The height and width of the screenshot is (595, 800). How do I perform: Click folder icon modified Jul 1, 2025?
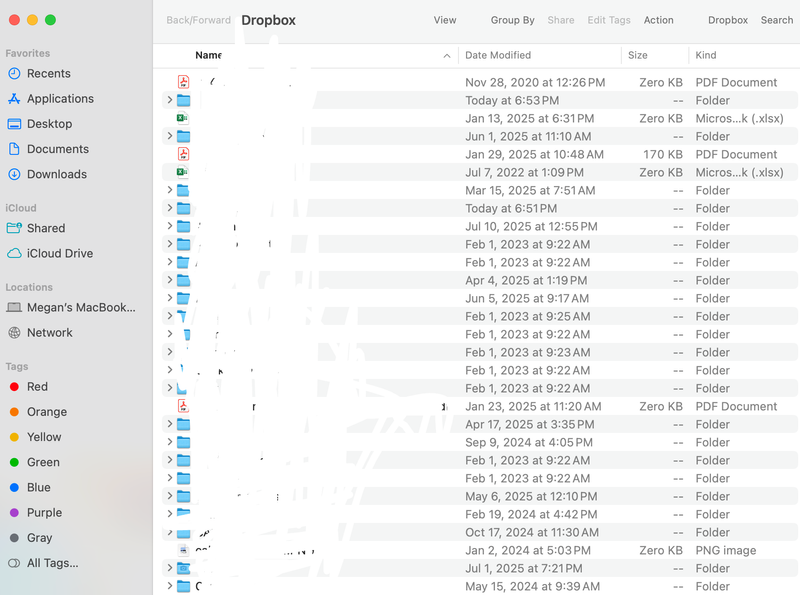click(x=183, y=568)
